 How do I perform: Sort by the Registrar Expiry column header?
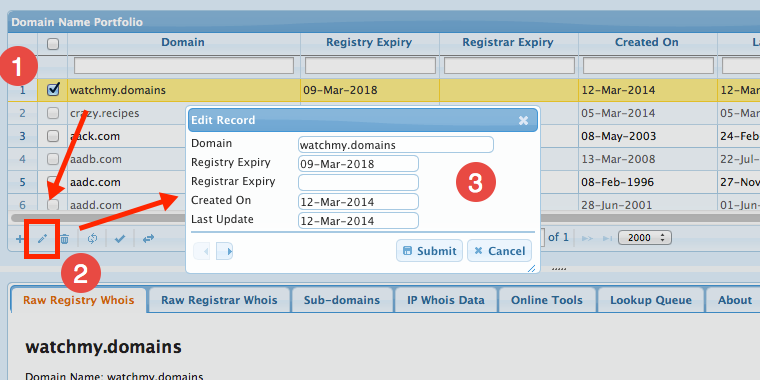pyautogui.click(x=508, y=43)
